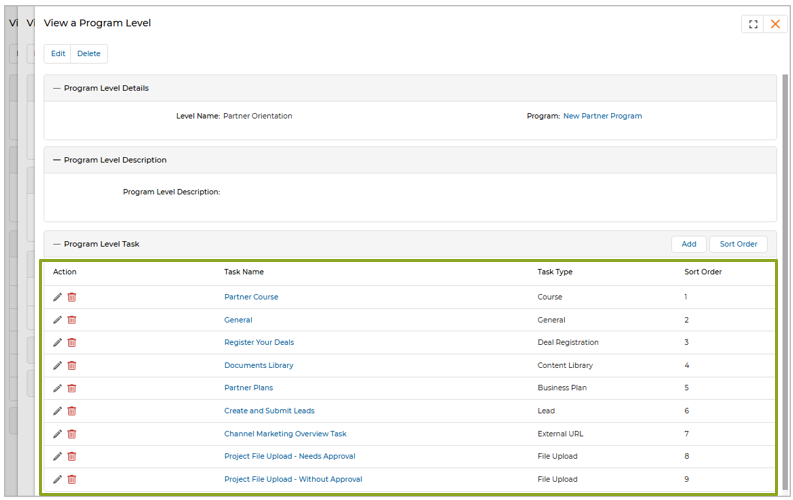Viewport: 793px width, 500px height.
Task: Open the Sort Order button
Action: 738,244
